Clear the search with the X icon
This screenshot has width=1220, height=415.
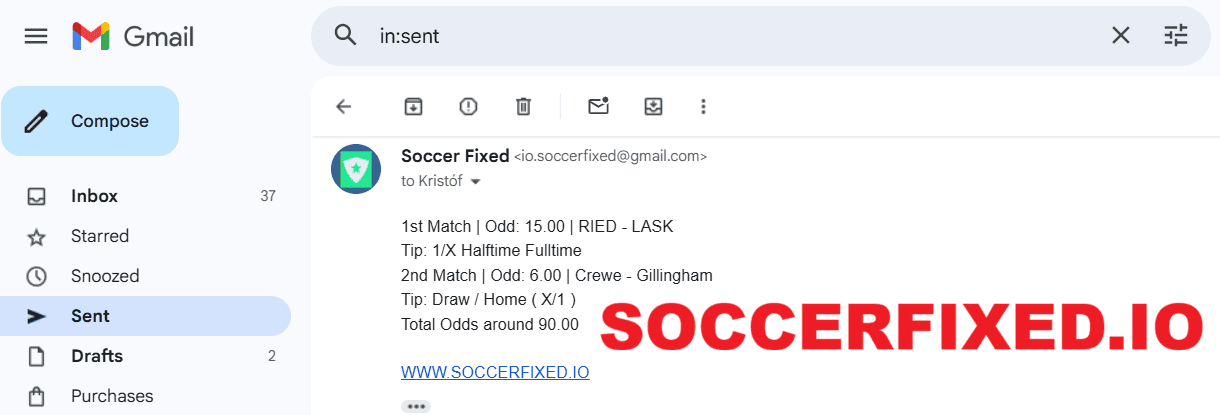(1121, 36)
